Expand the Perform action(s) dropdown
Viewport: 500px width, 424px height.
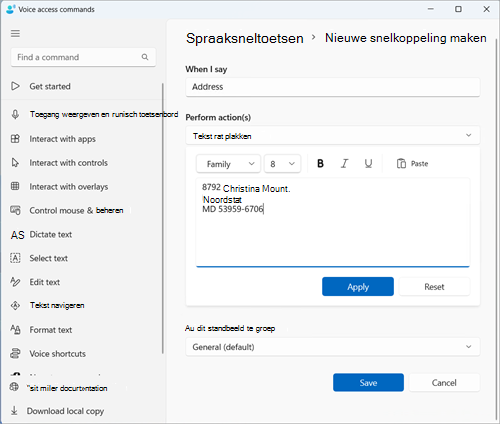pos(333,135)
